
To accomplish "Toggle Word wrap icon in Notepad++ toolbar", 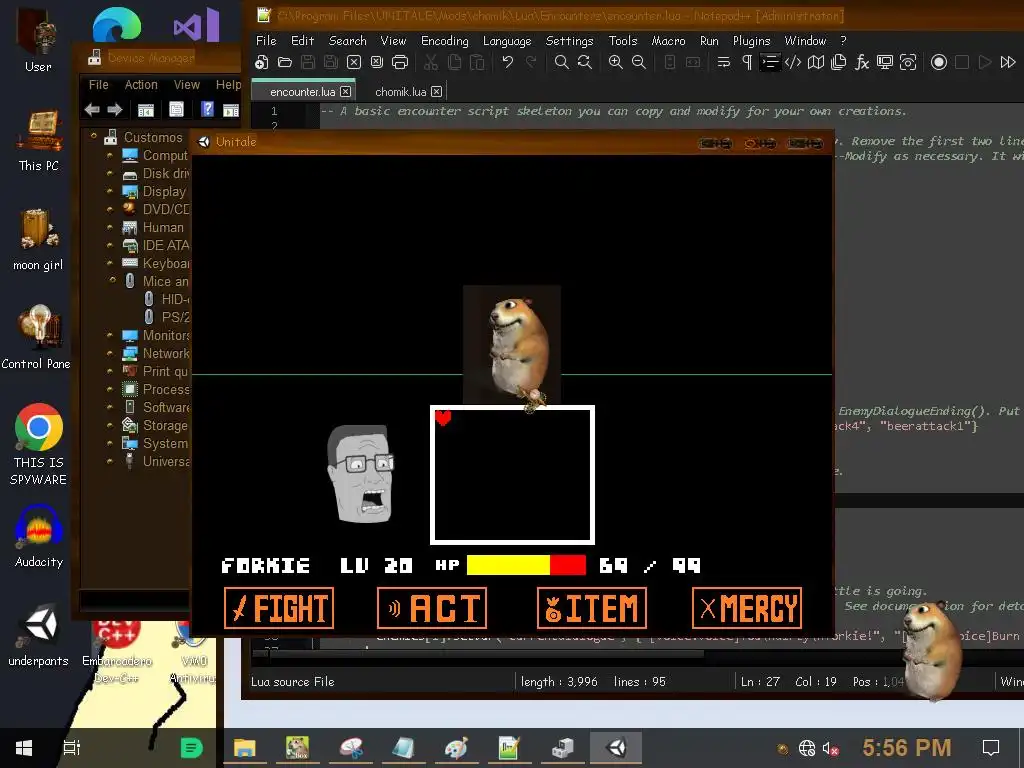I will click(x=724, y=62).
